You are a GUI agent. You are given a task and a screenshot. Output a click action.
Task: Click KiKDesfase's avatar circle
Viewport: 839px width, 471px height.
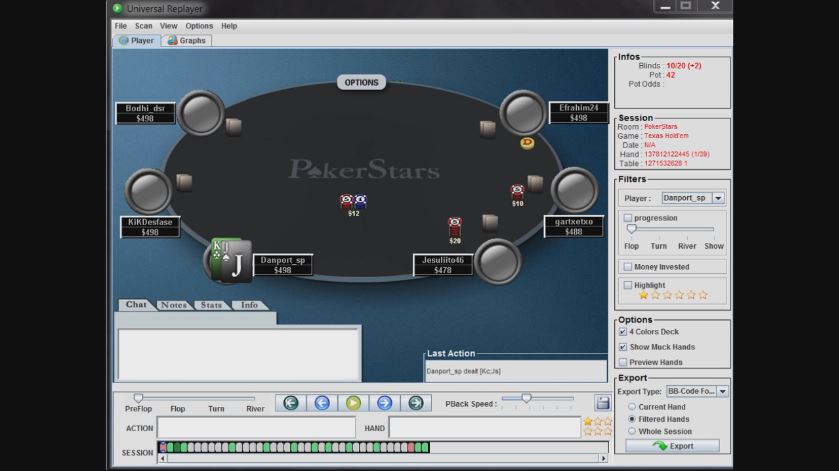point(148,191)
